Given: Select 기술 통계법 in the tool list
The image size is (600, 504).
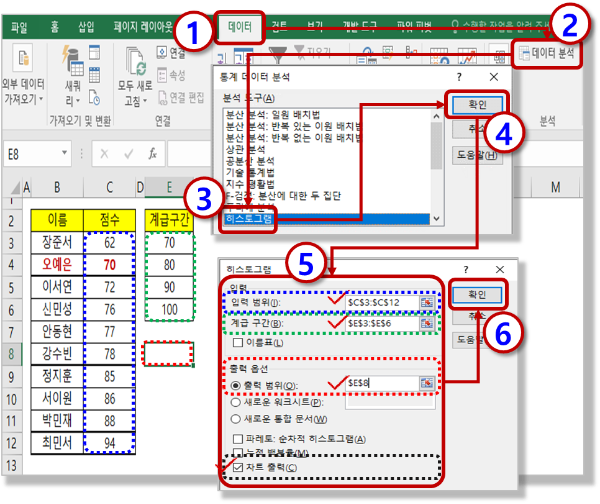Looking at the screenshot, I should (x=249, y=172).
